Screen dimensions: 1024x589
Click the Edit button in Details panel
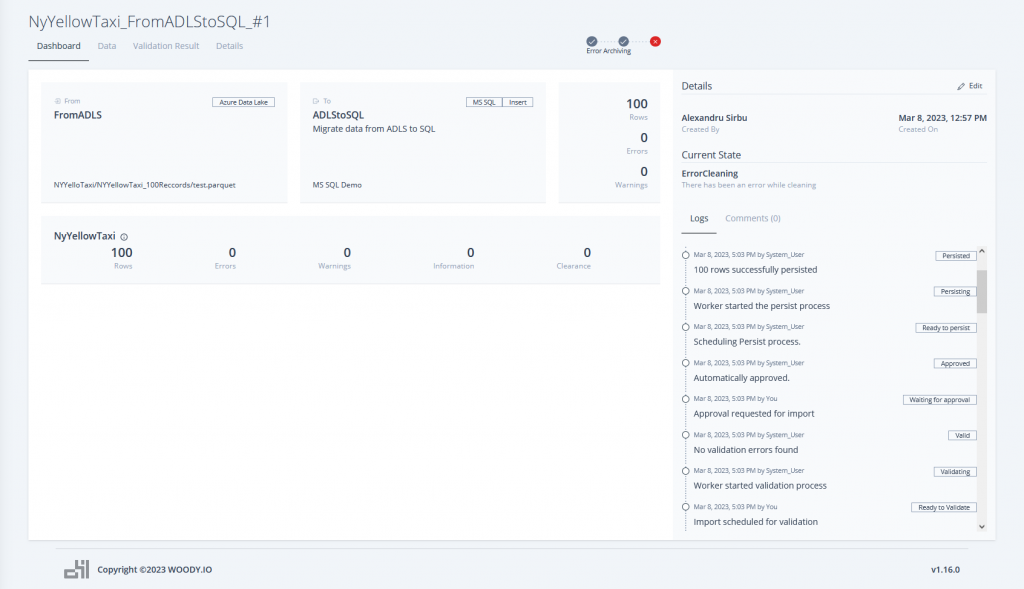969,86
